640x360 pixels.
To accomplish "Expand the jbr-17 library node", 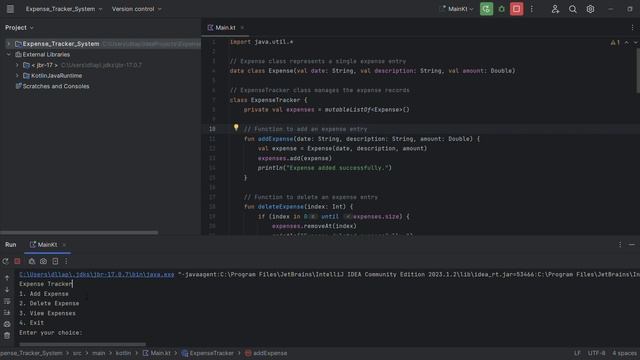I will click(17, 65).
